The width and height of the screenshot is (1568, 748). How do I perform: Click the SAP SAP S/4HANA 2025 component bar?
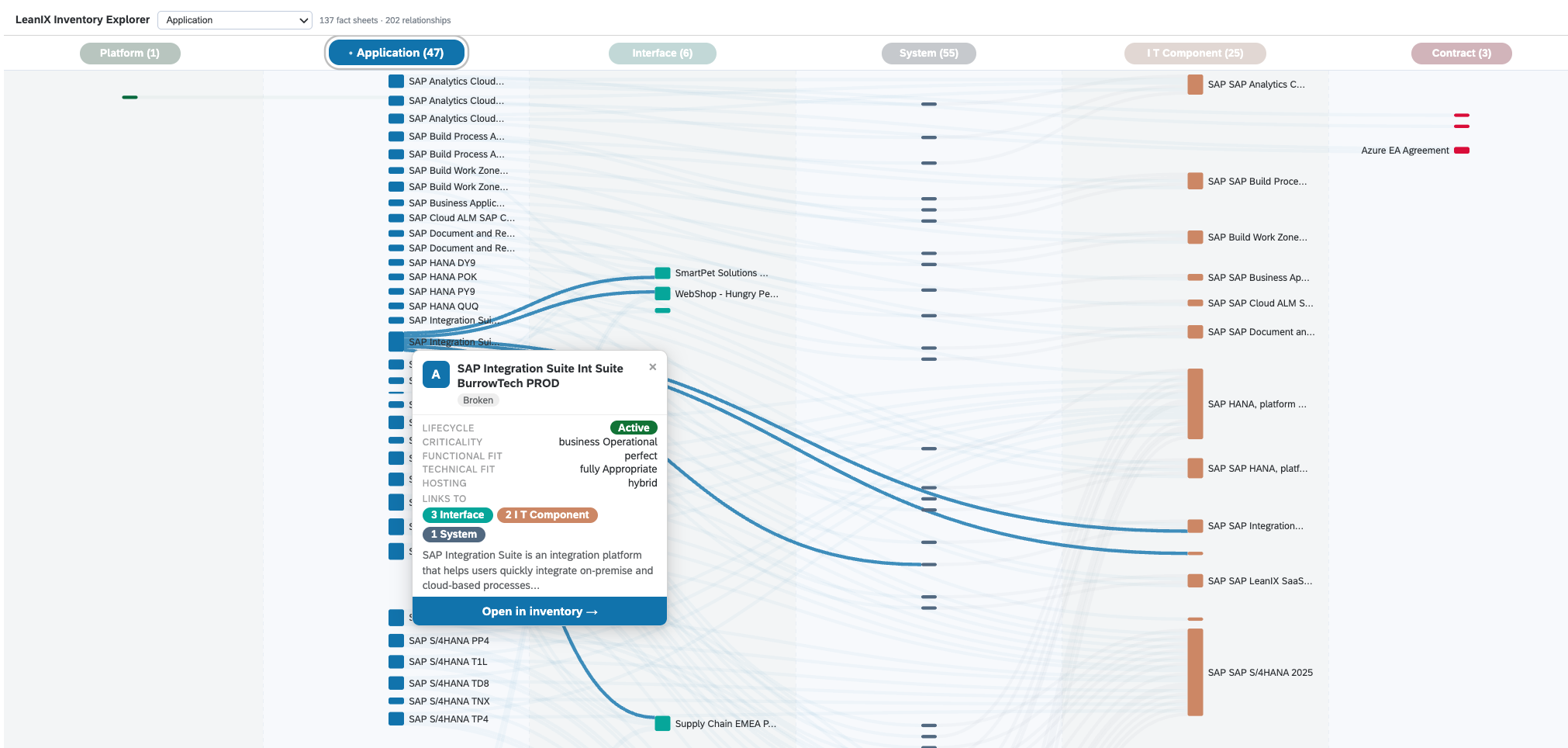pyautogui.click(x=1196, y=673)
